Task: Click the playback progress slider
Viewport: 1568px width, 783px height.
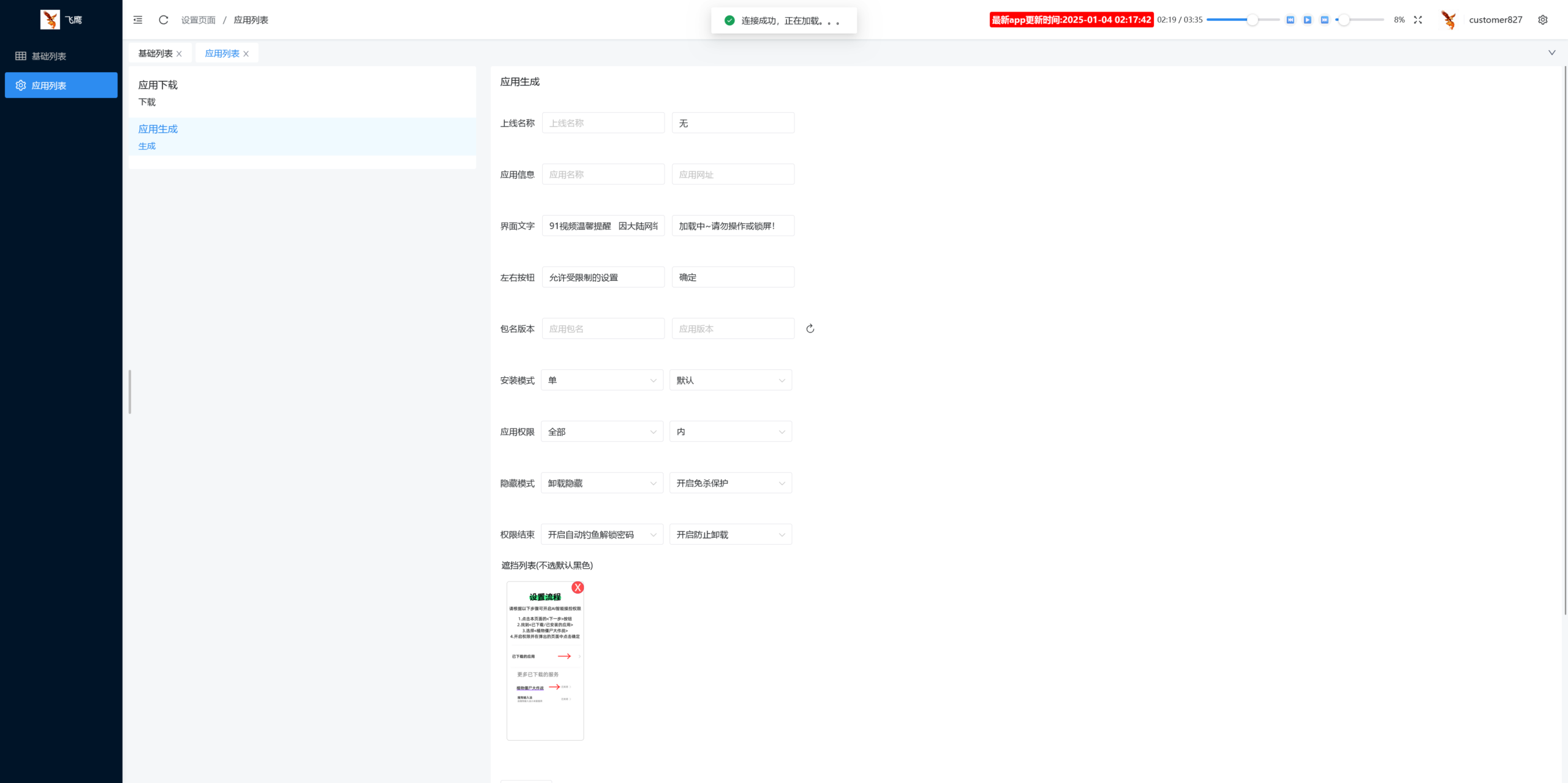Action: [1242, 20]
